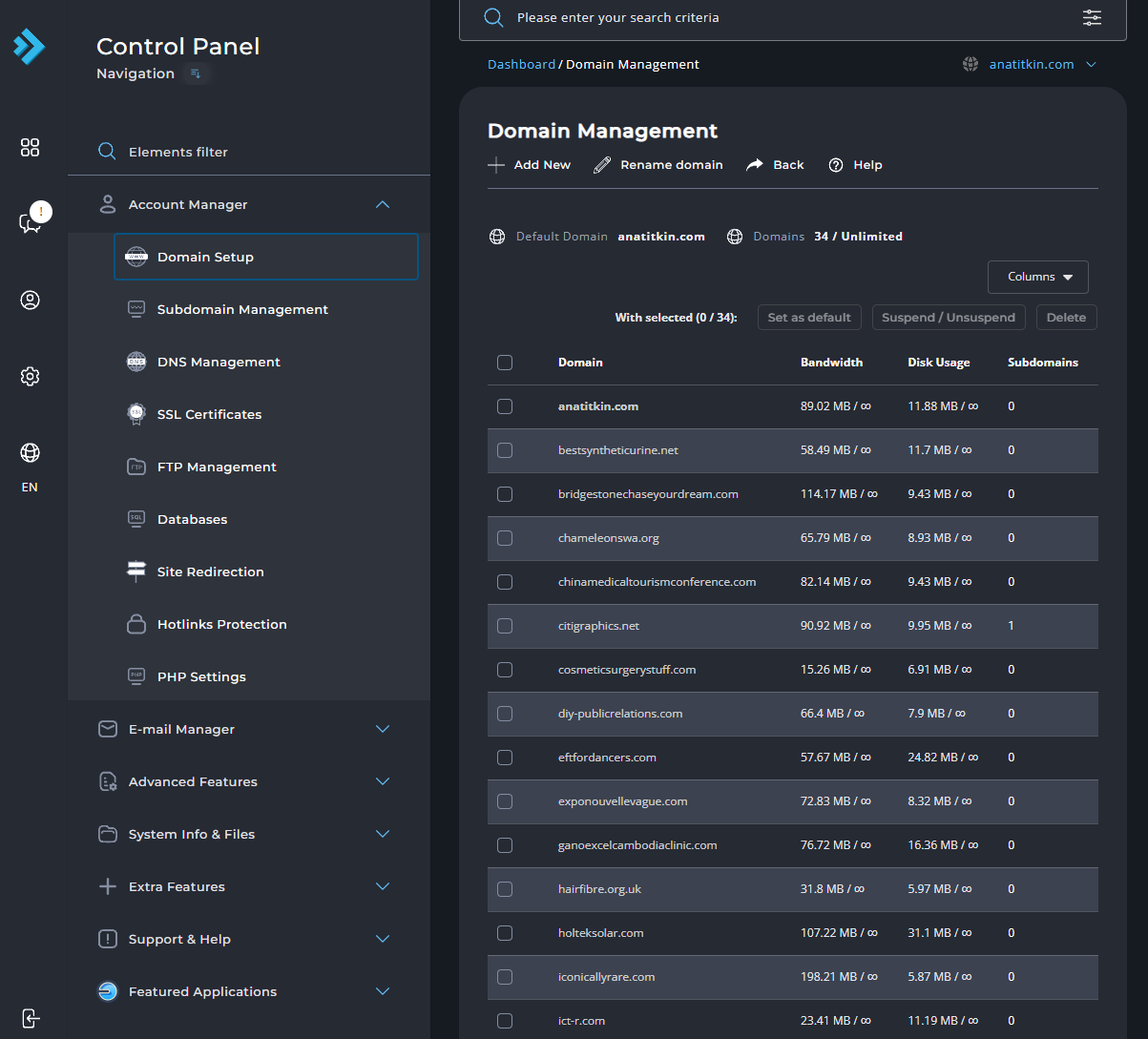Click the Set as default button
Viewport: 1148px width, 1039px height.
pos(809,318)
